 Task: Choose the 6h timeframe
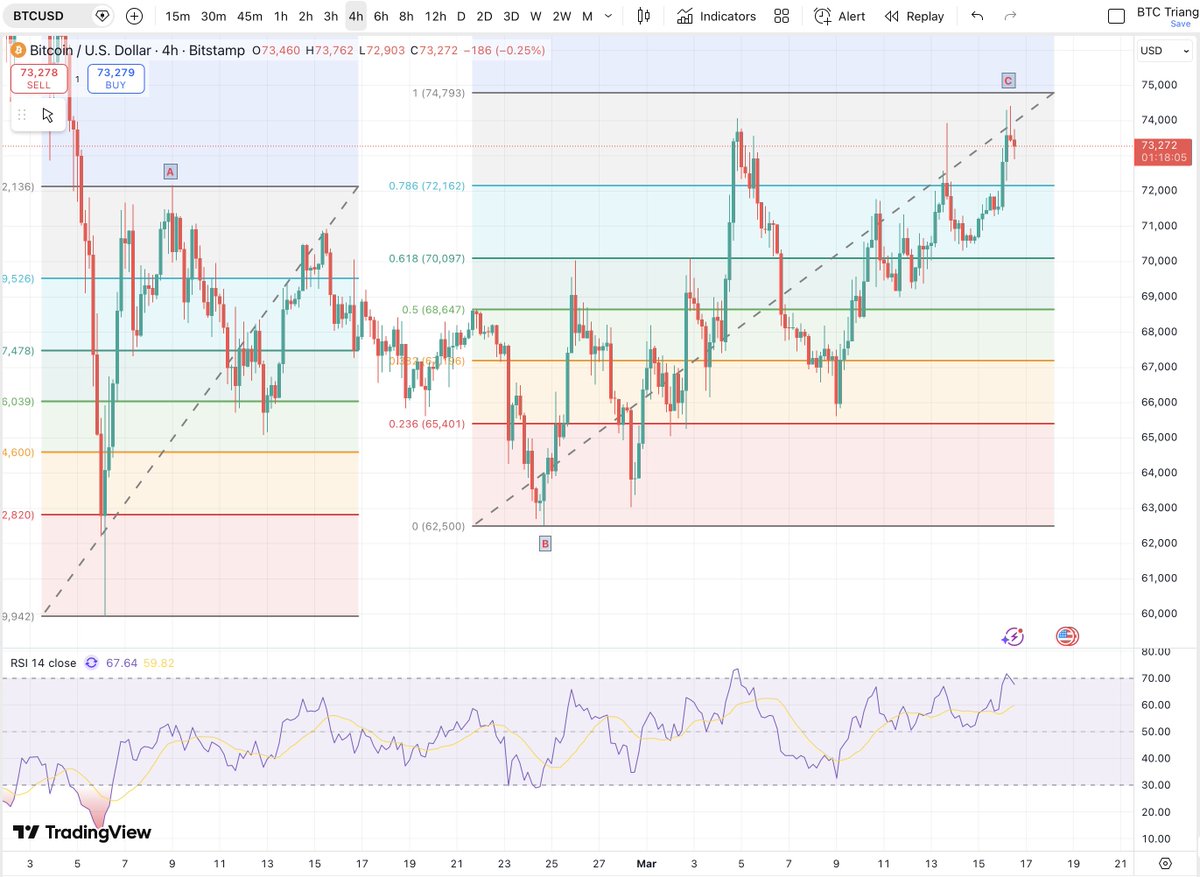[x=381, y=16]
